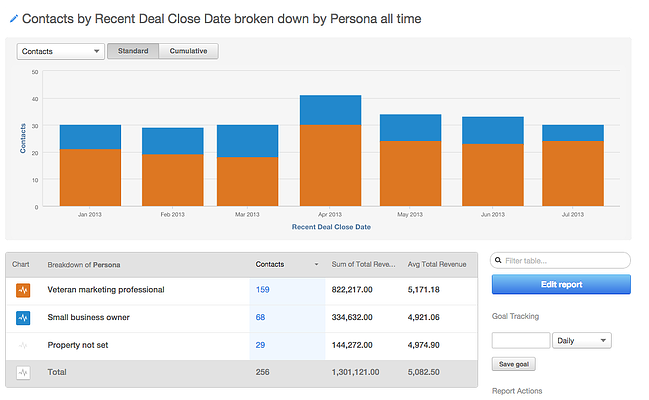Toggle the orange Veteran marketing professional chart icon
The image size is (649, 400).
click(x=23, y=291)
